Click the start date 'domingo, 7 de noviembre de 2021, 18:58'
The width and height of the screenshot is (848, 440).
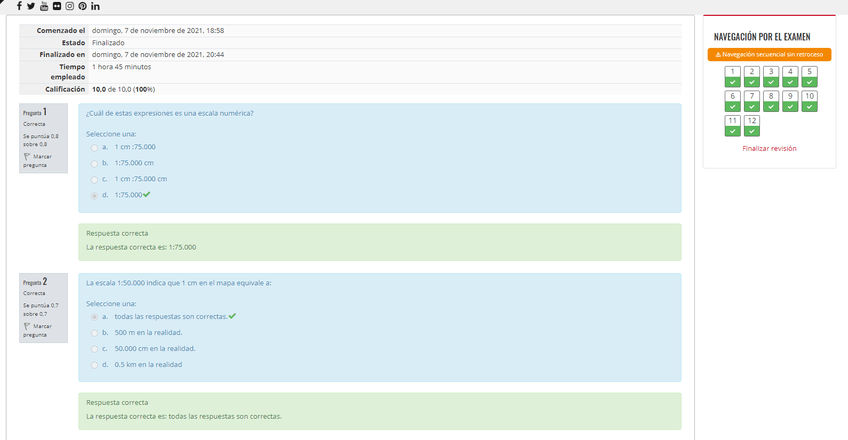click(x=158, y=31)
